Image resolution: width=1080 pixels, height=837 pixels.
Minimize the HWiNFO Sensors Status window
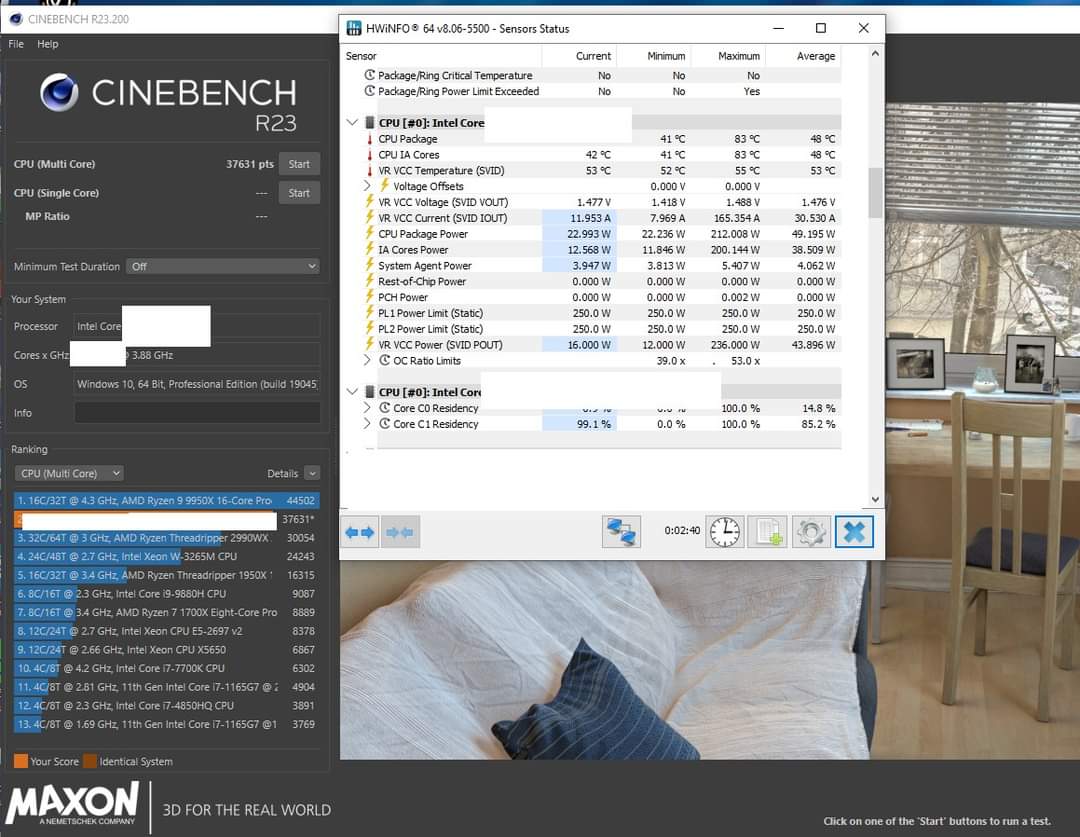[x=778, y=28]
